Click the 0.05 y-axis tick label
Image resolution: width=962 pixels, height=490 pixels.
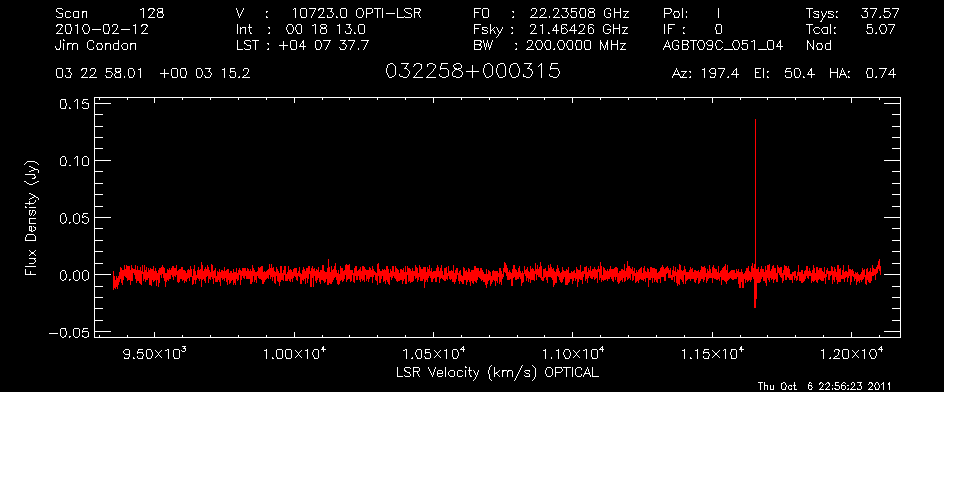click(x=74, y=218)
